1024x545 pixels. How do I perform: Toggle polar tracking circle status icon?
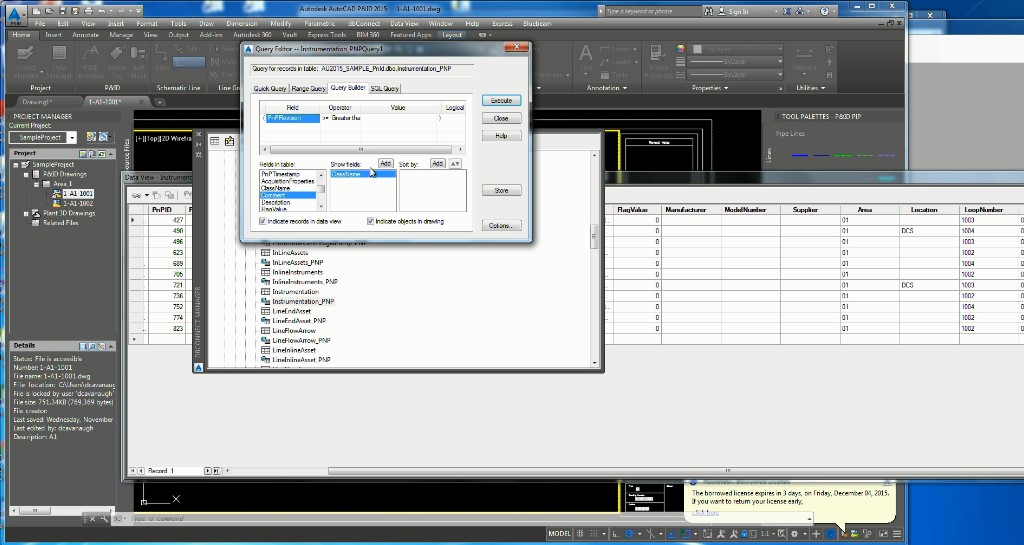(x=630, y=533)
